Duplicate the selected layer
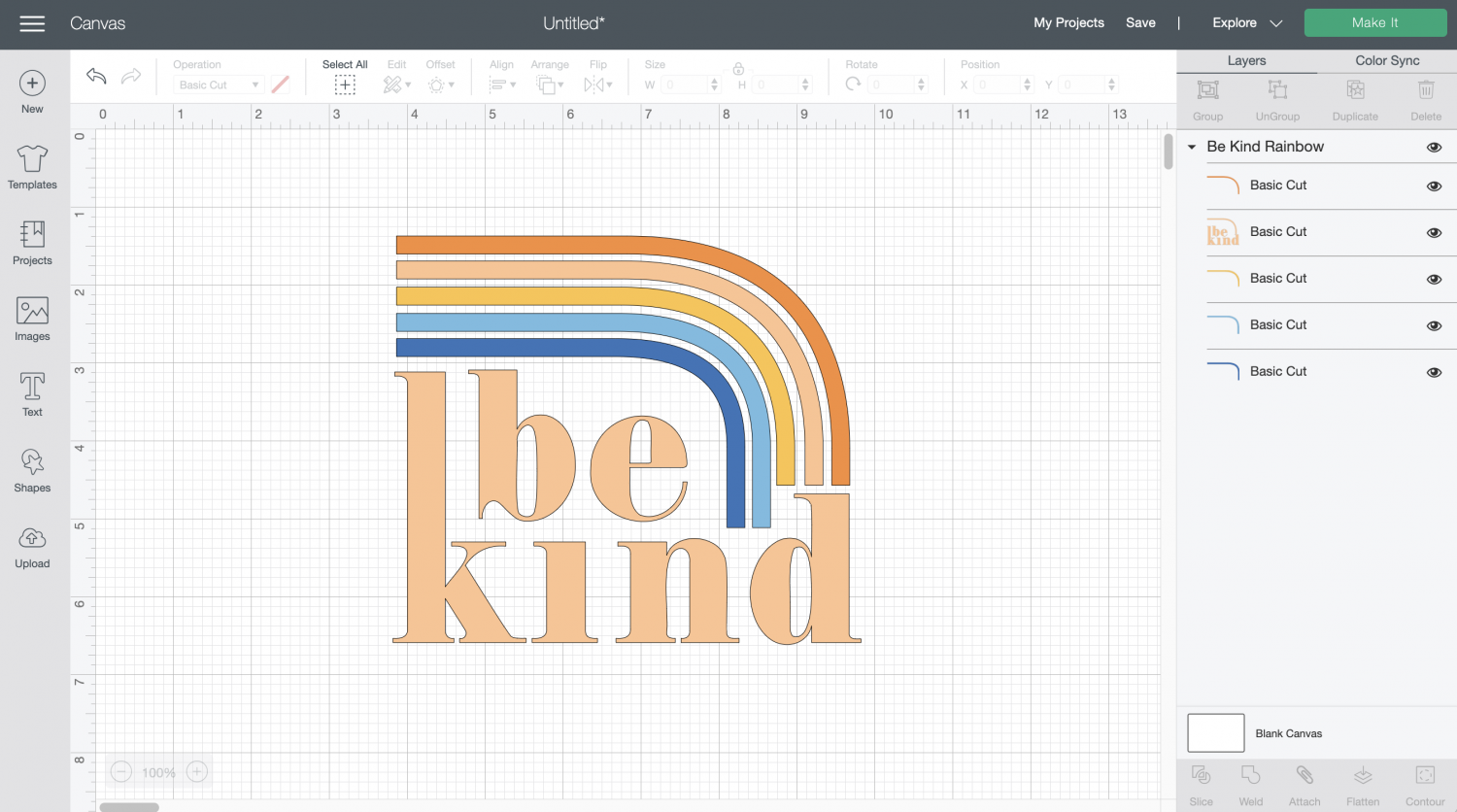Image resolution: width=1457 pixels, height=812 pixels. pos(1355,100)
